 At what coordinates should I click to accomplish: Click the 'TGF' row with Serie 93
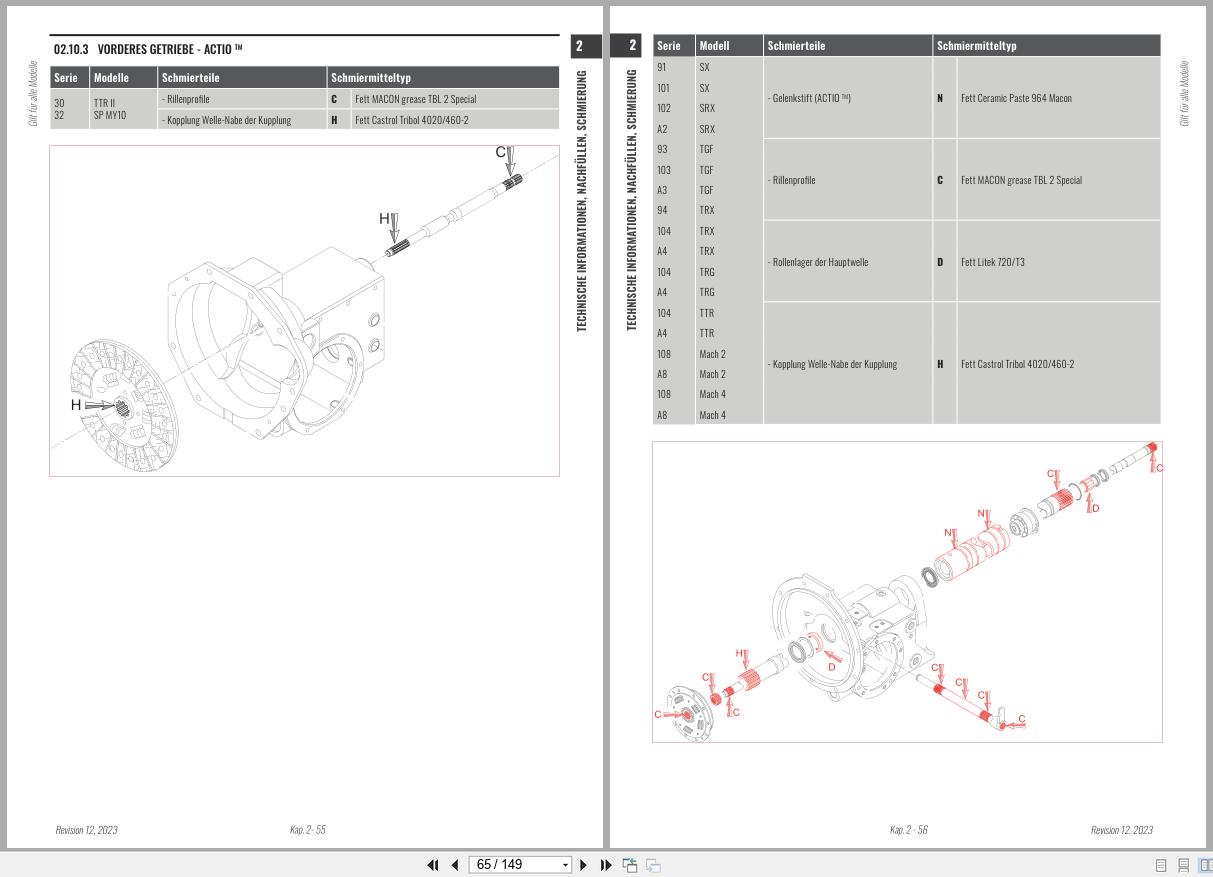coord(706,149)
